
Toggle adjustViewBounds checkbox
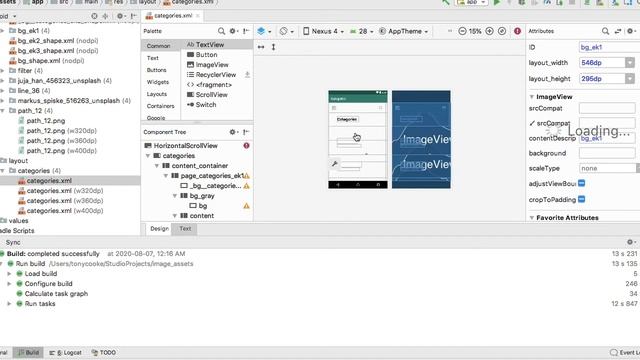(x=582, y=183)
